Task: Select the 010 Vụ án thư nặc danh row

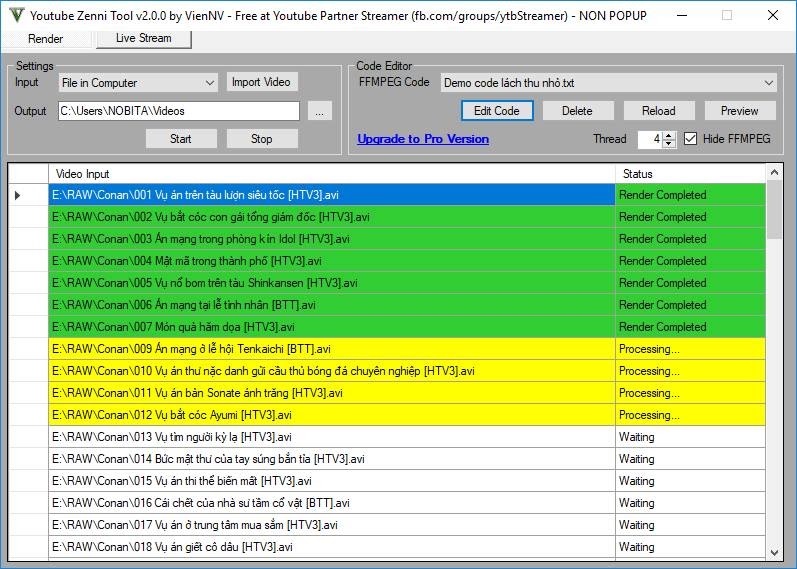Action: pyautogui.click(x=332, y=371)
